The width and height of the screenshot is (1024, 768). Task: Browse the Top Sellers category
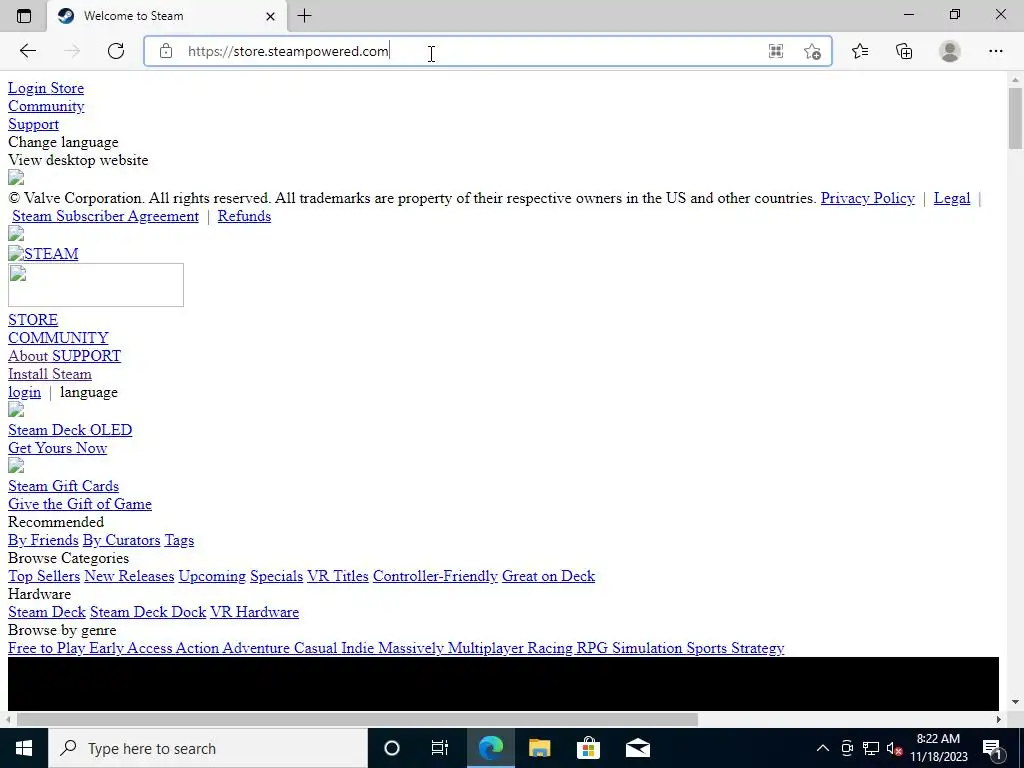coord(44,576)
